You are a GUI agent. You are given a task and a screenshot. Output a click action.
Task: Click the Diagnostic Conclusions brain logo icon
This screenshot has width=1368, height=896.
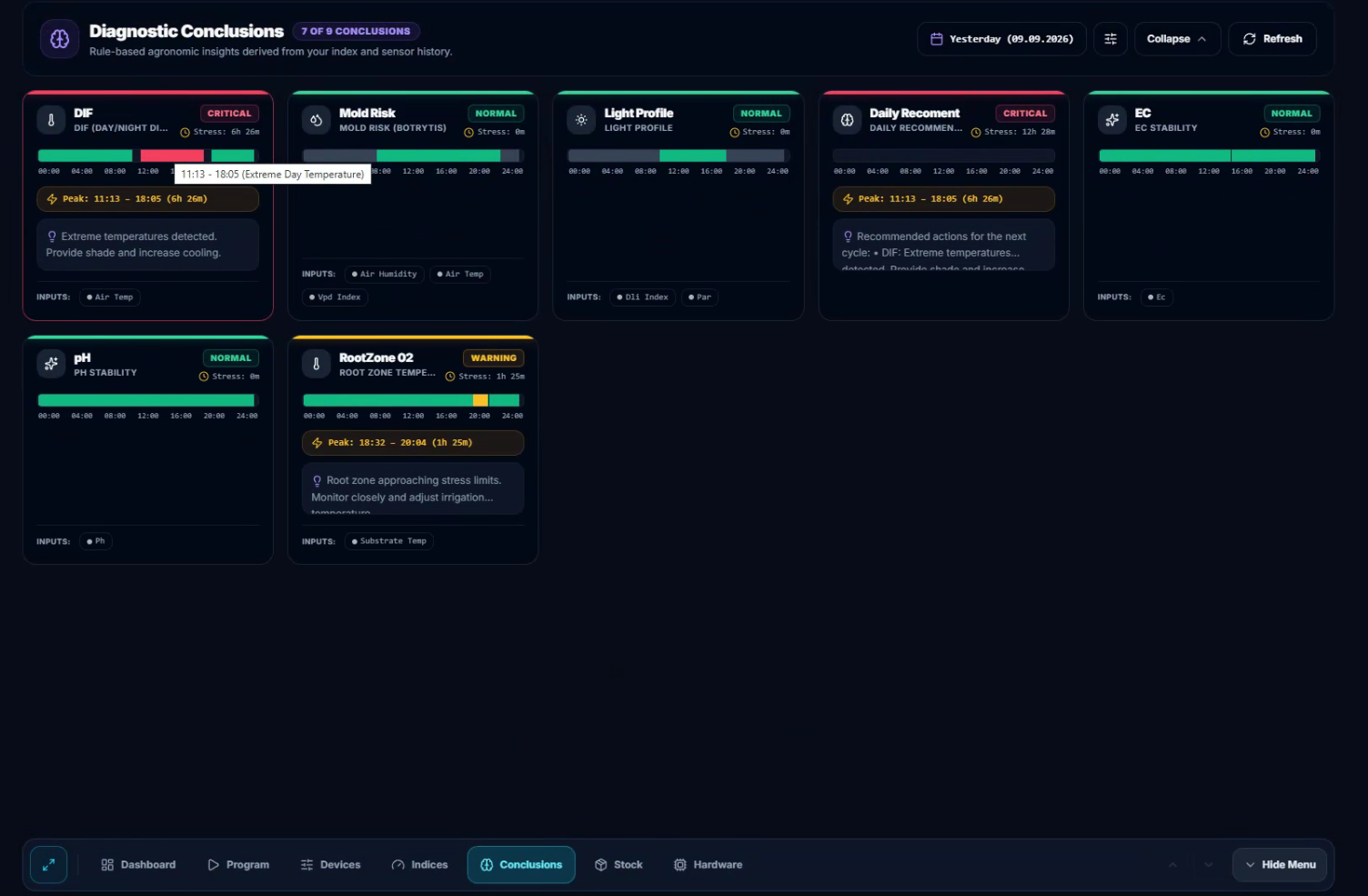point(59,39)
